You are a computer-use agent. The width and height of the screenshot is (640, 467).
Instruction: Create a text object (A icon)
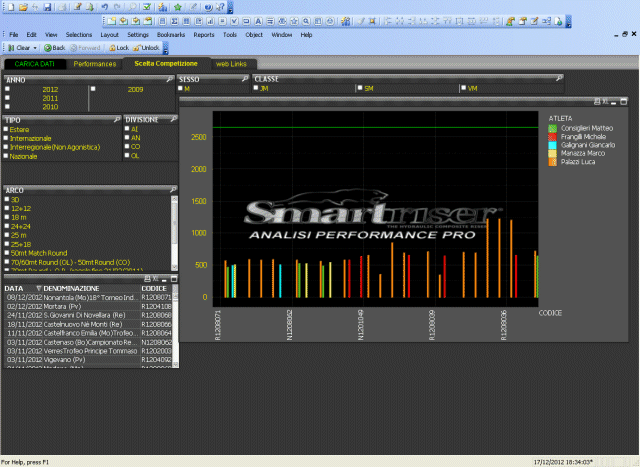[x=258, y=21]
